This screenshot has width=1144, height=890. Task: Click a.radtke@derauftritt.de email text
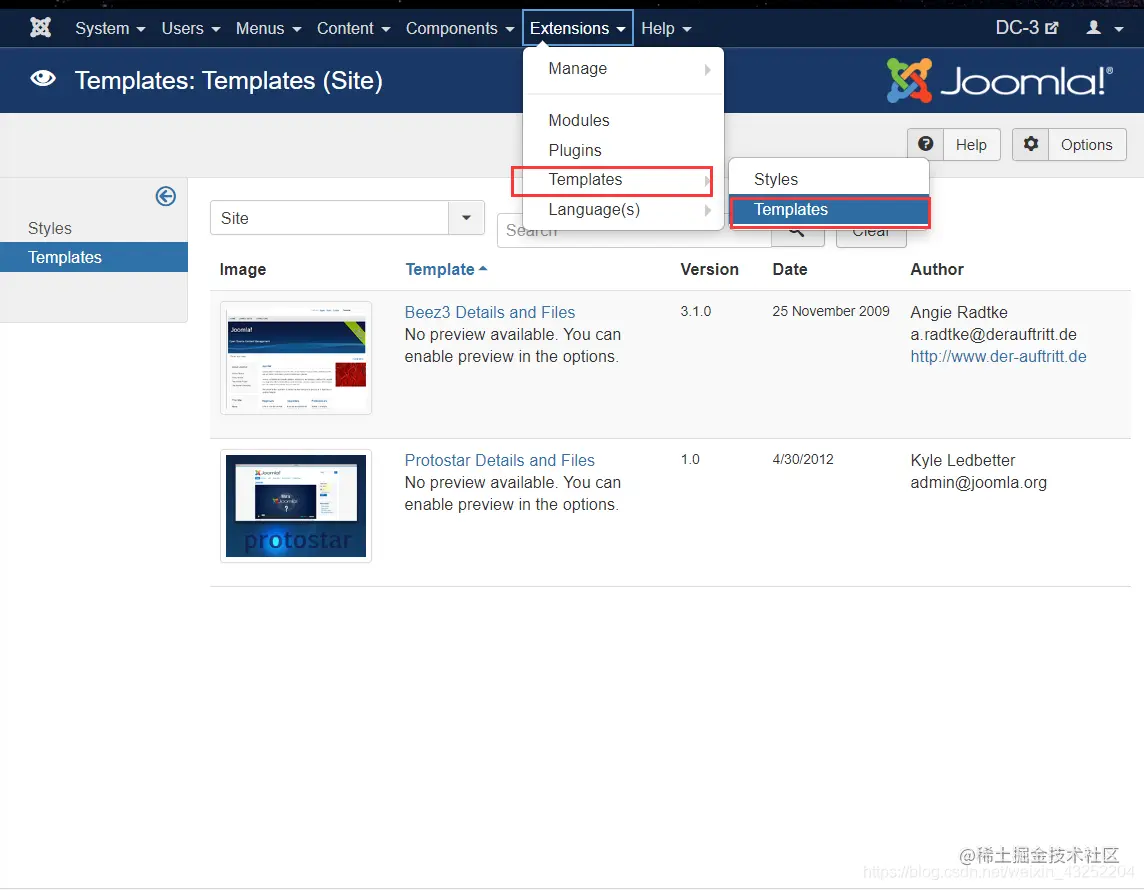(x=994, y=334)
